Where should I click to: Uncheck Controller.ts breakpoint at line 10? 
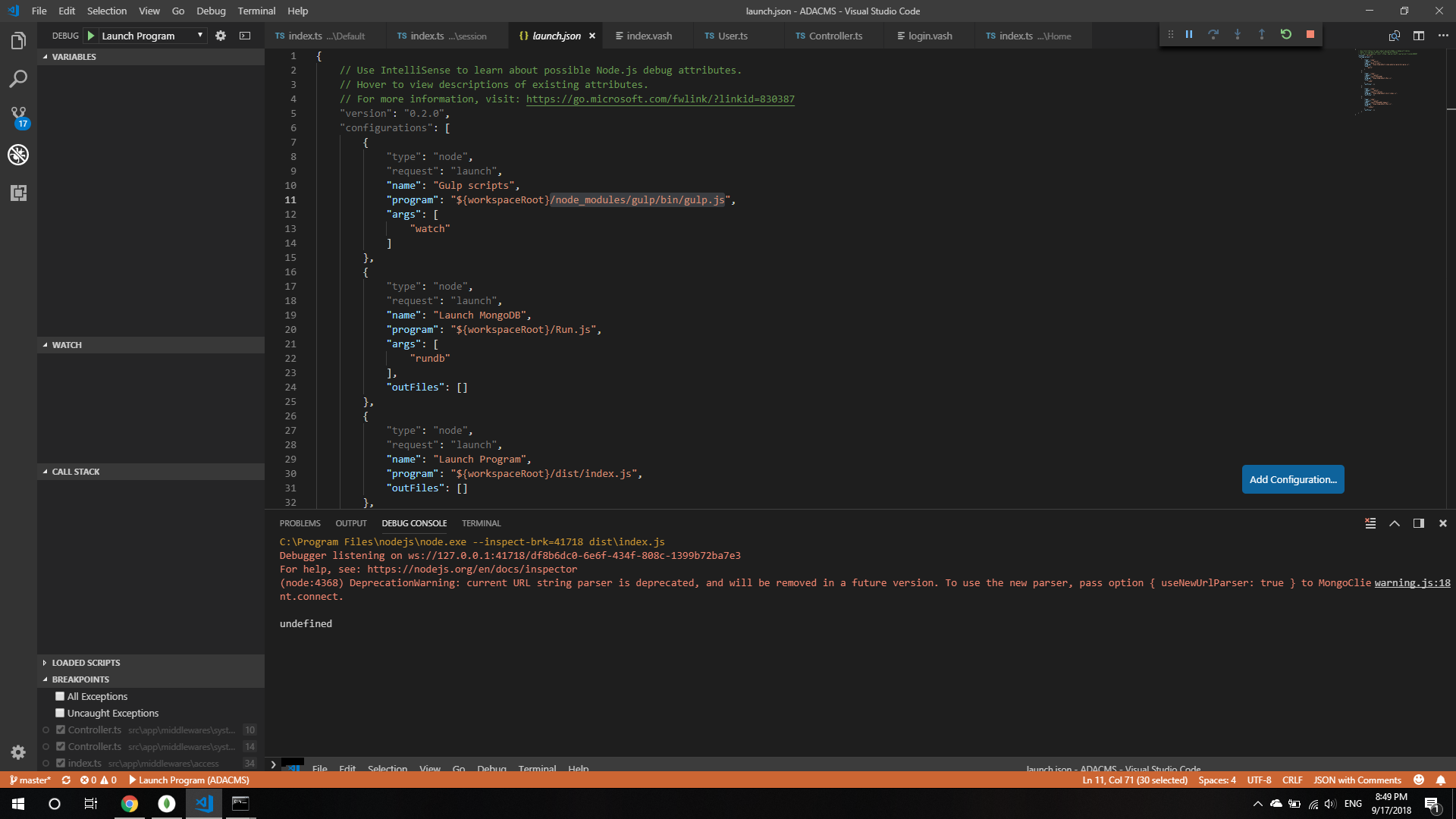[61, 730]
